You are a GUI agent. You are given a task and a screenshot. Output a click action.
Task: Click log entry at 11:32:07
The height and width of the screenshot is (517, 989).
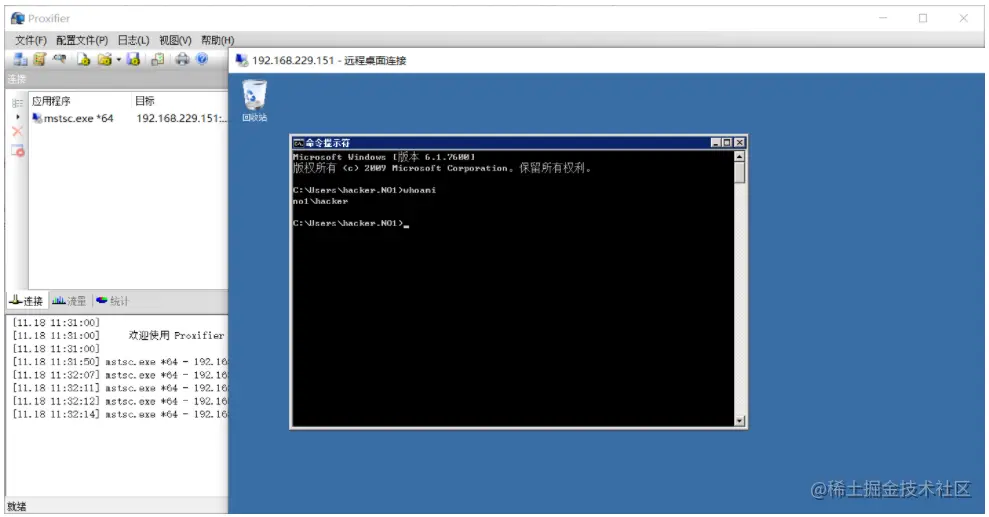click(x=119, y=375)
